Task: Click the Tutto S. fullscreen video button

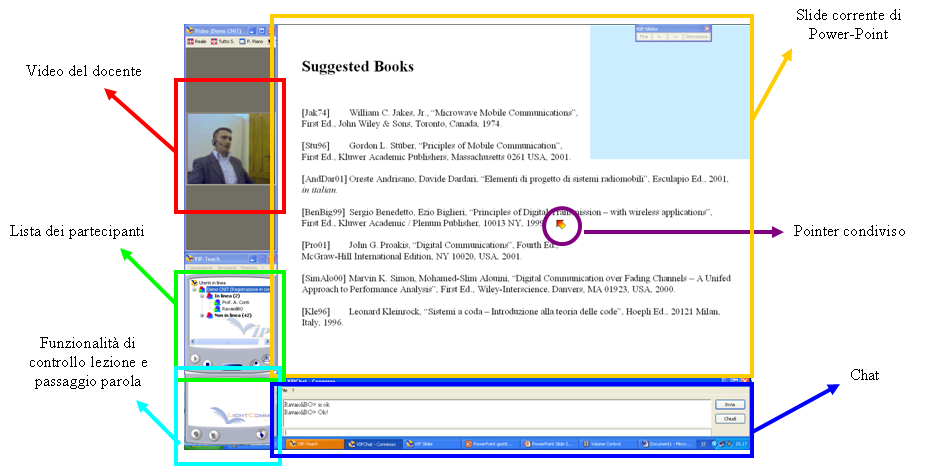Action: tap(221, 42)
